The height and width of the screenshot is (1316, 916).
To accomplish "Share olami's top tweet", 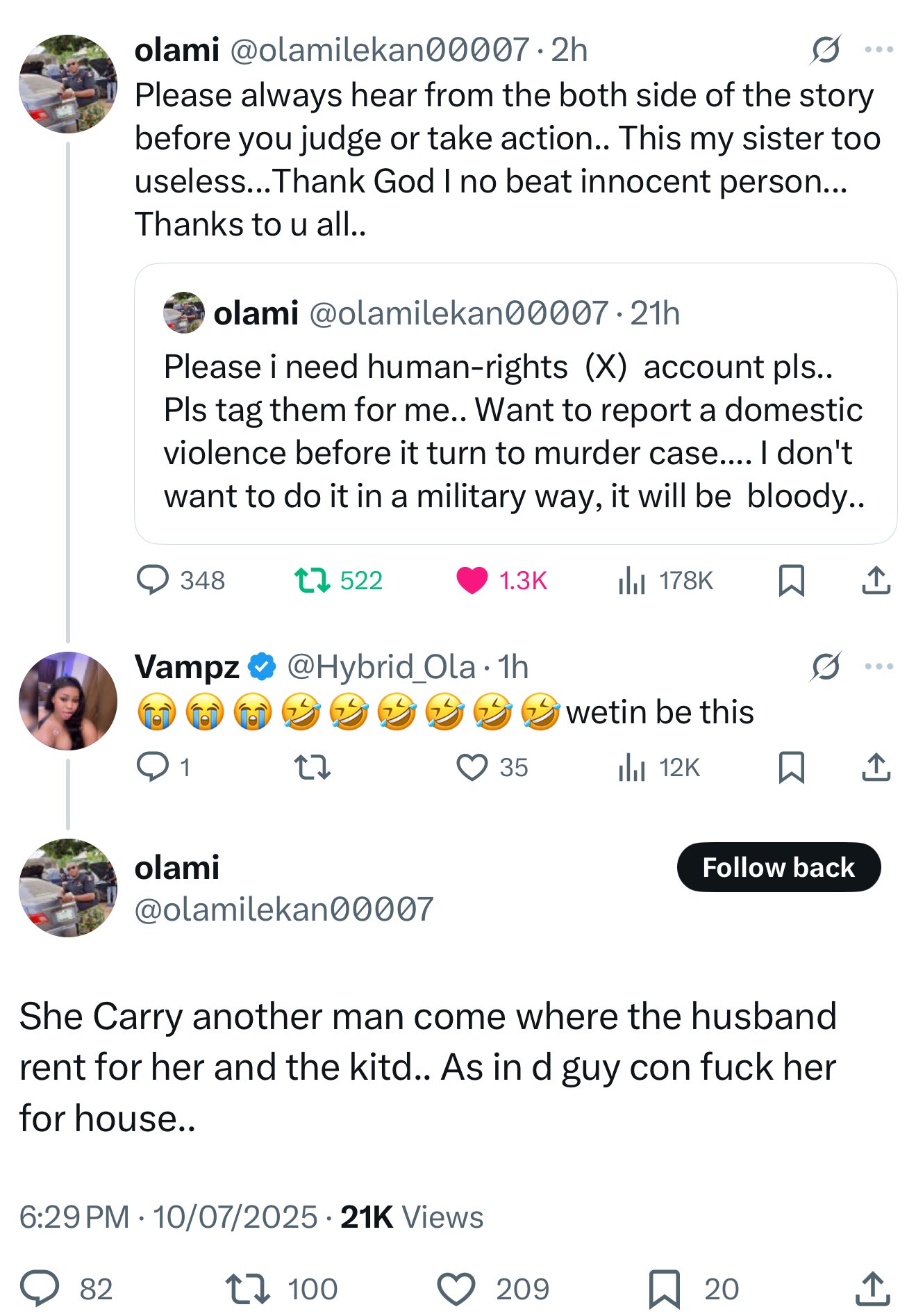I will (876, 580).
